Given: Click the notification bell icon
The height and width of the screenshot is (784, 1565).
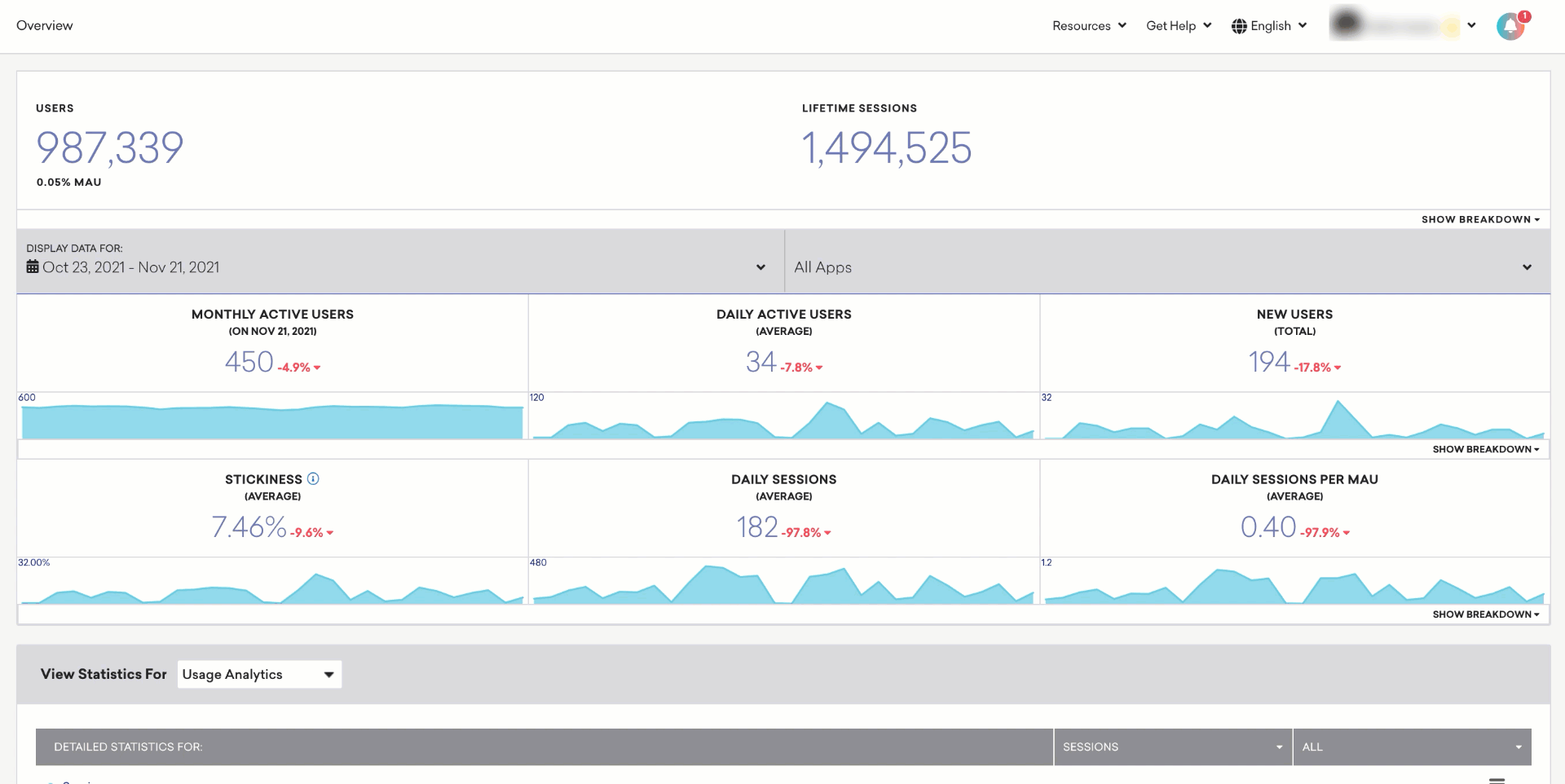Looking at the screenshot, I should point(1510,26).
